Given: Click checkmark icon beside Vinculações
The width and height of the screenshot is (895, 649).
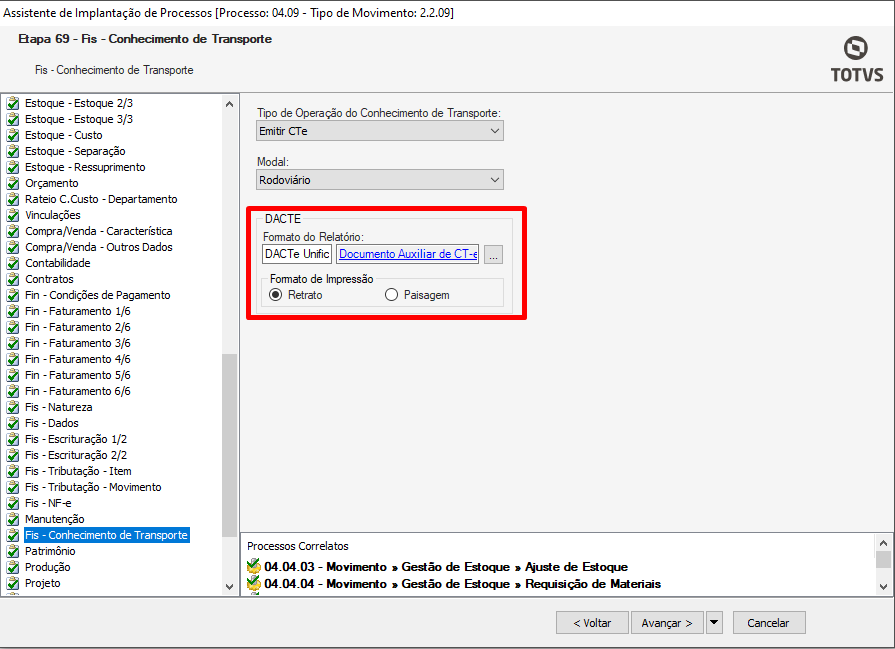Looking at the screenshot, I should [x=13, y=215].
